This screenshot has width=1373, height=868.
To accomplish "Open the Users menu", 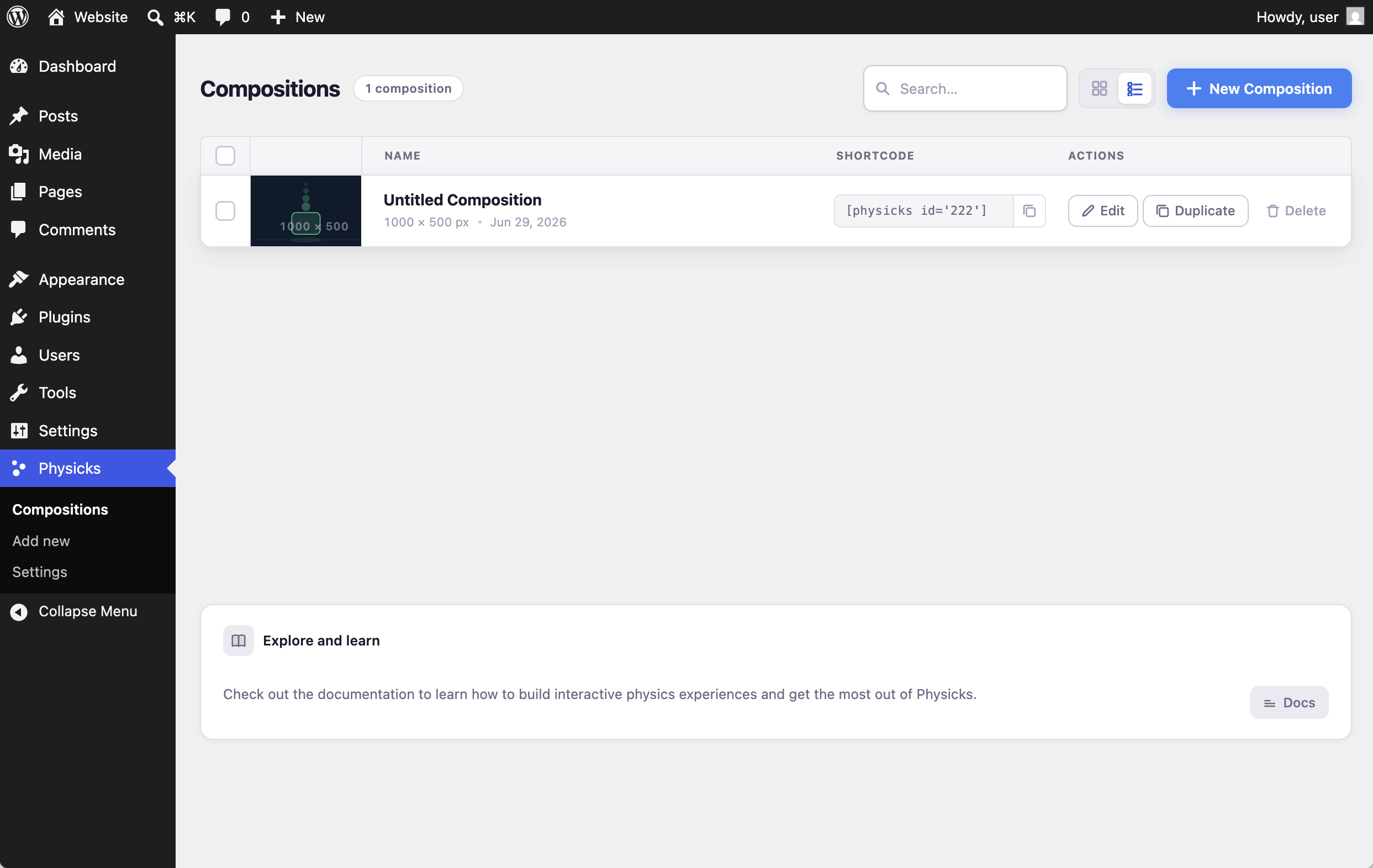I will (x=88, y=355).
